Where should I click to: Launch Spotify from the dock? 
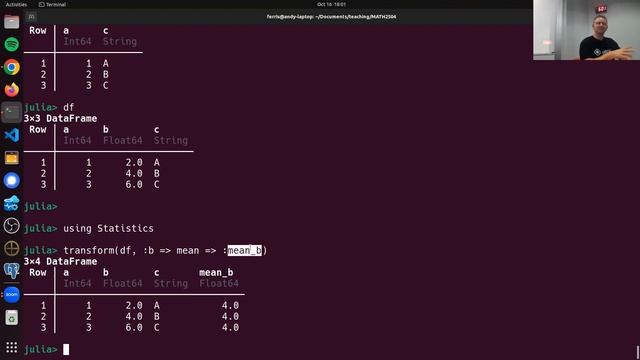(11, 44)
